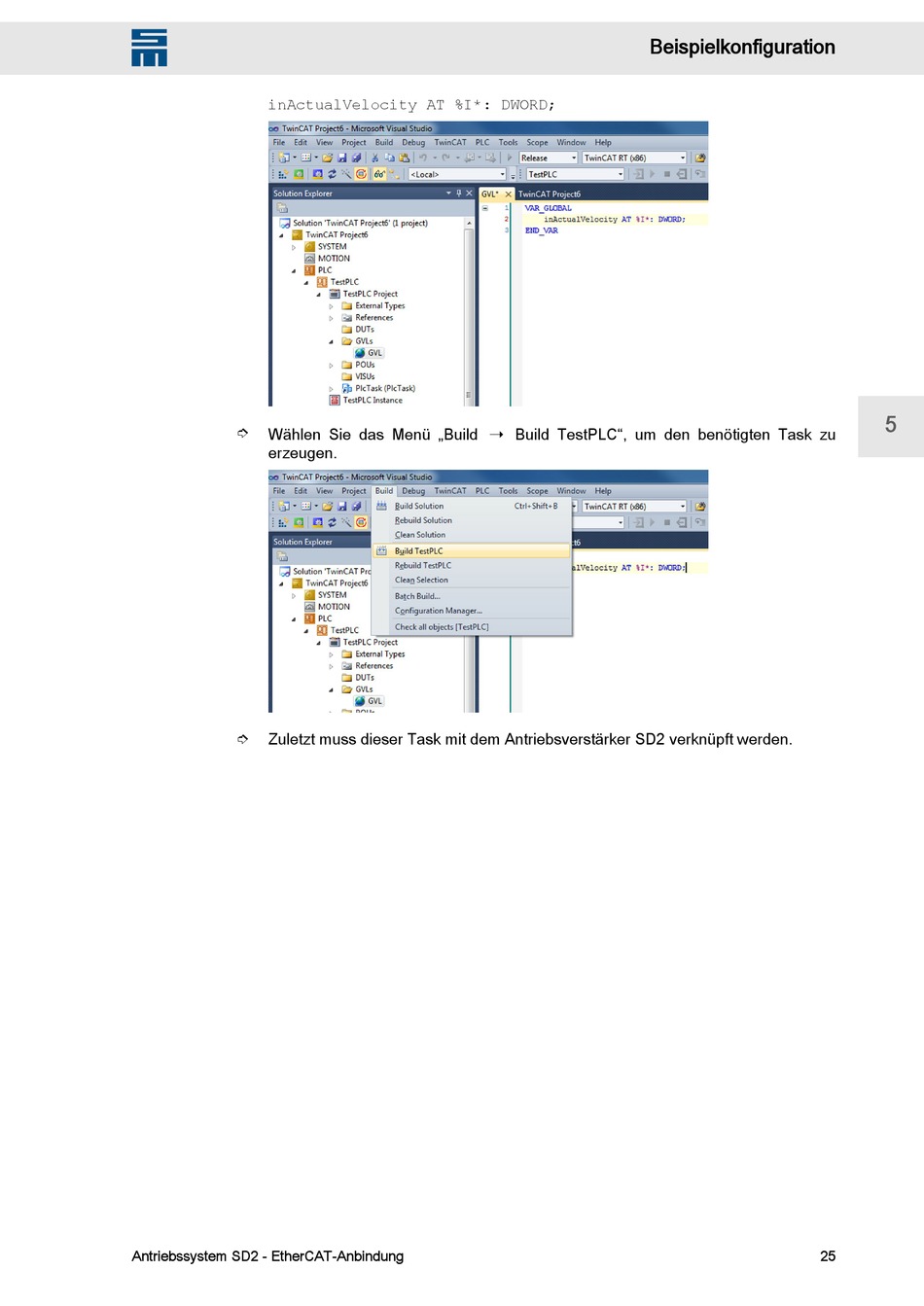Expand External Types folder in first screenshot
Viewport: 924px width, 1306px height.
[x=331, y=306]
